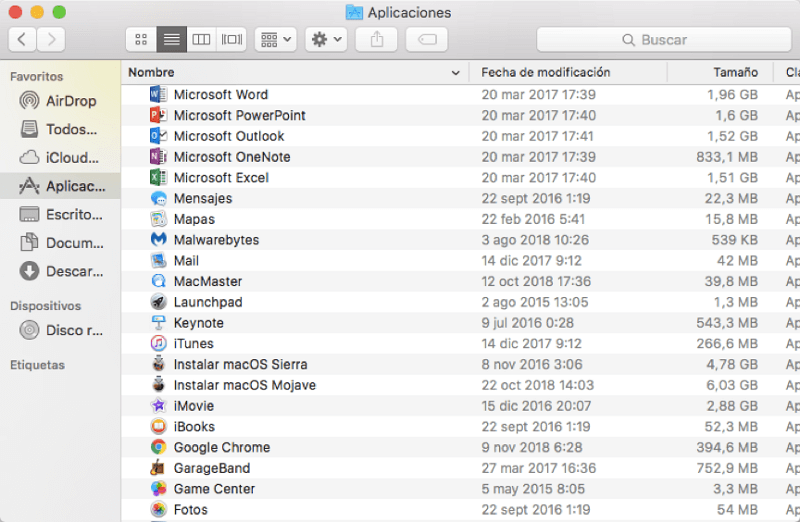The height and width of the screenshot is (522, 800).
Task: Select the Launchpad name text
Action: 208,302
